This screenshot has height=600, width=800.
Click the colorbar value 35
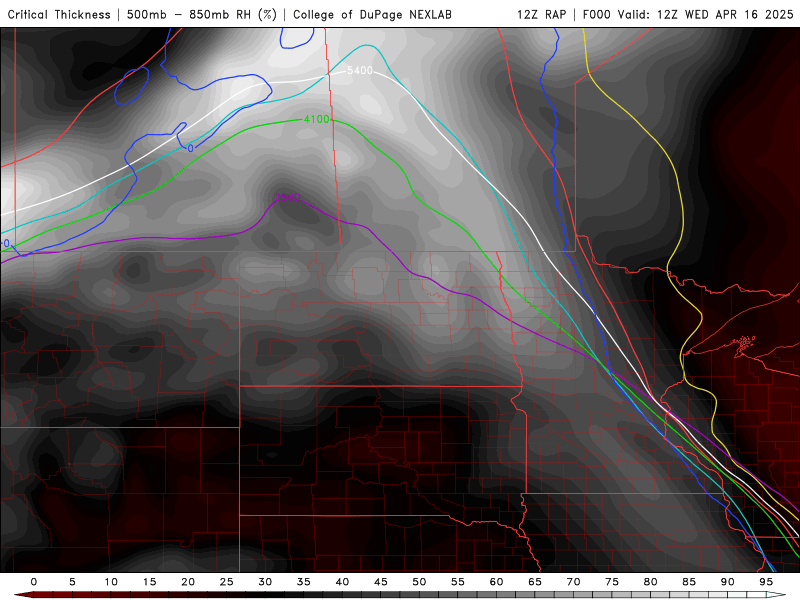coord(304,582)
